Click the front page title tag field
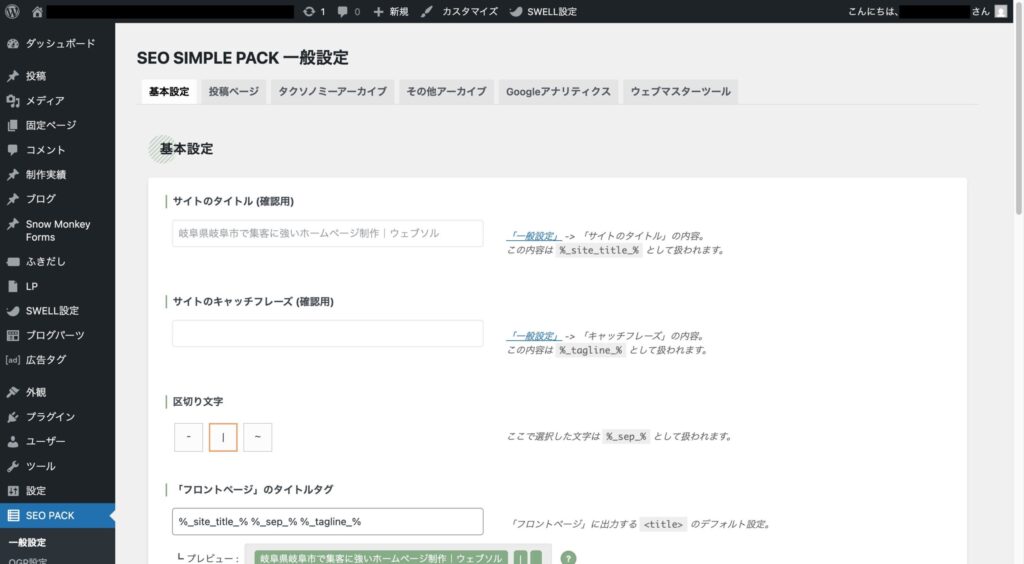Viewport: 1024px width, 564px height. (x=327, y=522)
